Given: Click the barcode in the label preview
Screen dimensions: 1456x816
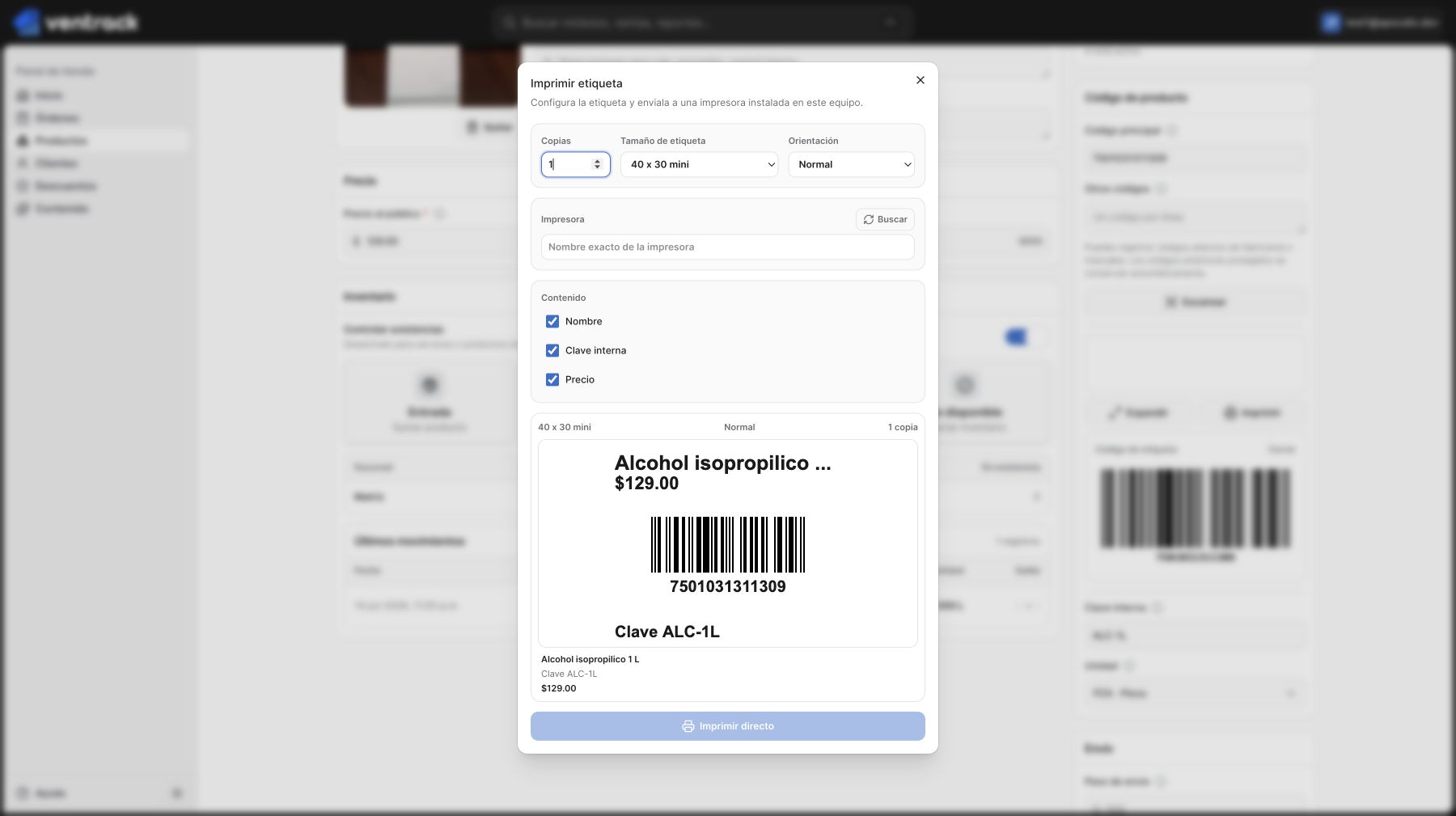Looking at the screenshot, I should [728, 545].
